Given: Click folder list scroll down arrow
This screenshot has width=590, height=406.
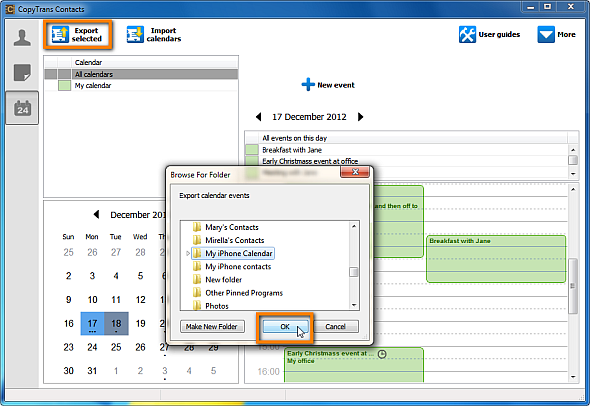Looking at the screenshot, I should 354,305.
